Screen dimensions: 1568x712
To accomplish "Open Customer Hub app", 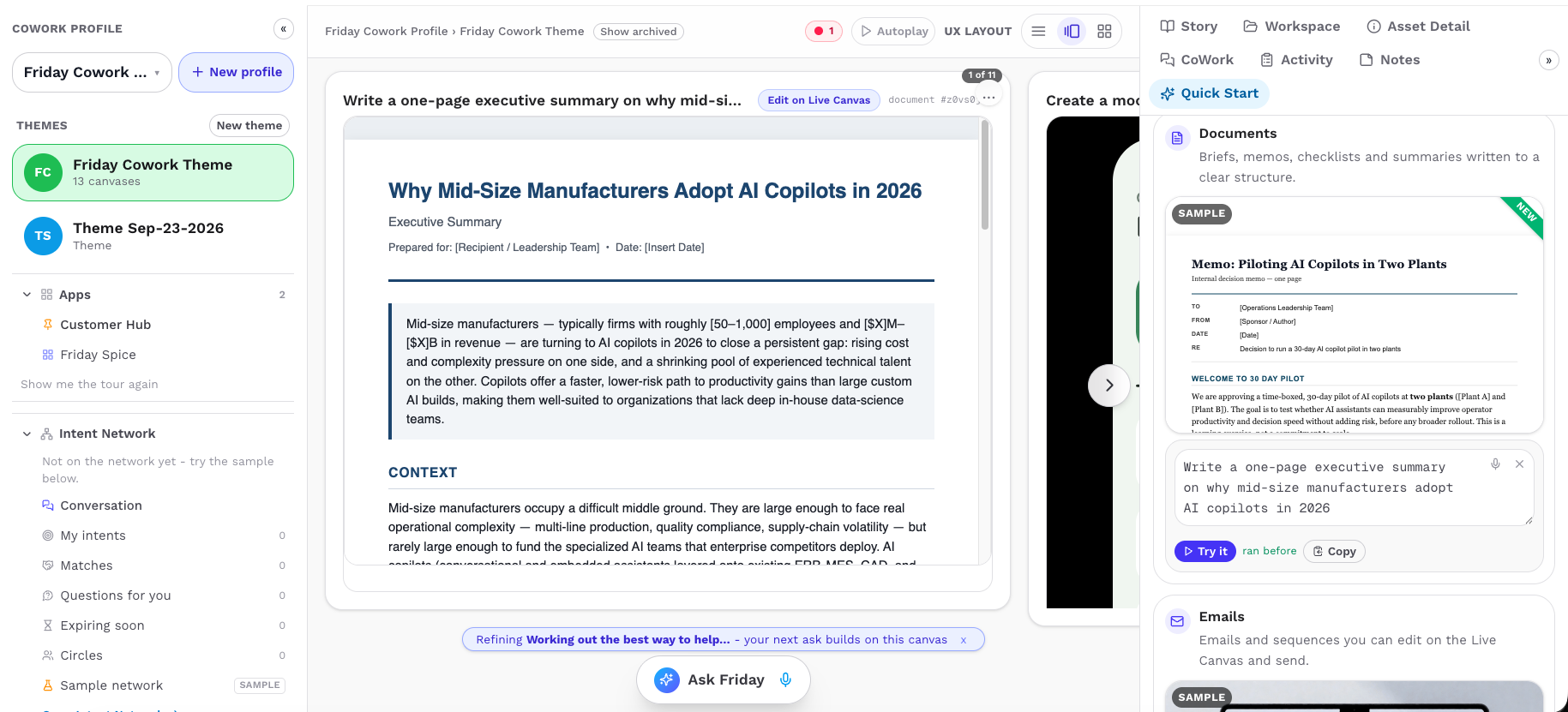I will 105,325.
